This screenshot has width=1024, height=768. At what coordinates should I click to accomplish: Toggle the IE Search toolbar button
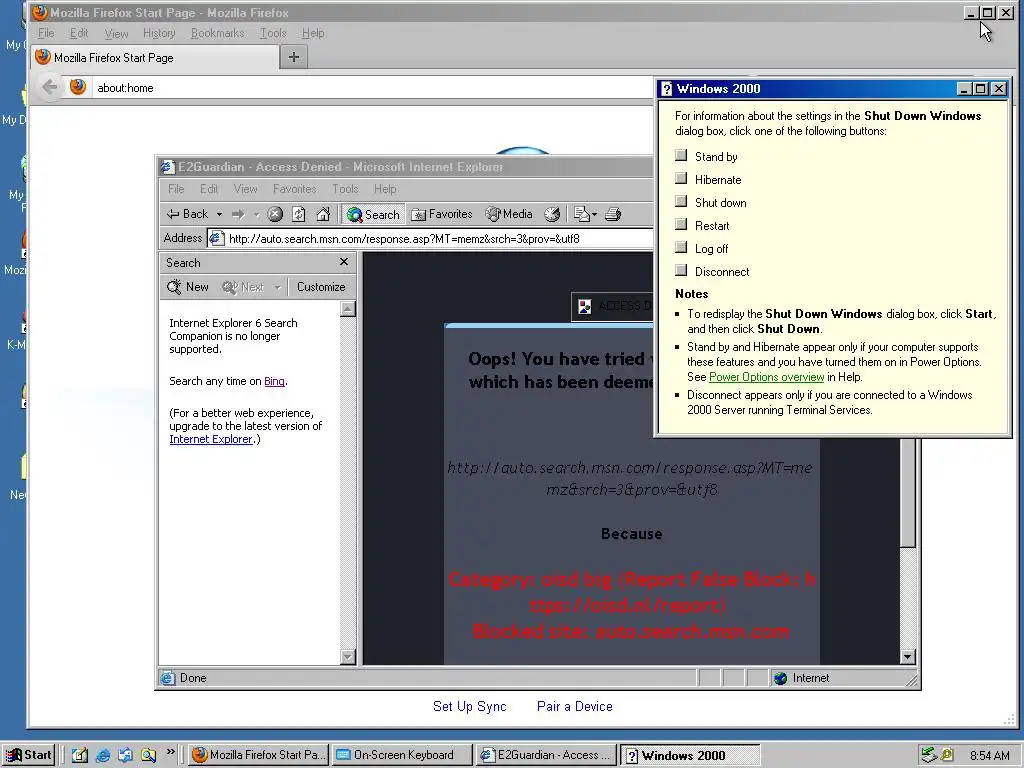374,214
